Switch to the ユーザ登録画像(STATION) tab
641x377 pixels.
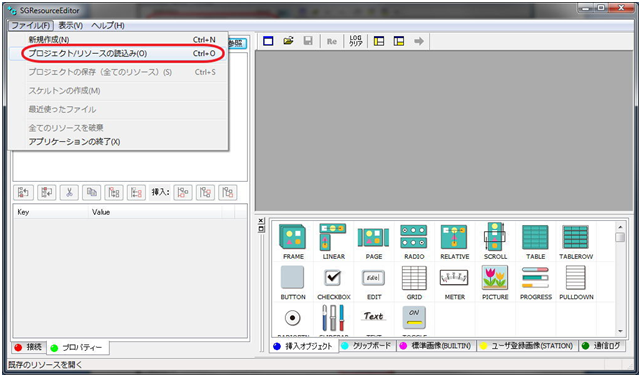point(527,346)
